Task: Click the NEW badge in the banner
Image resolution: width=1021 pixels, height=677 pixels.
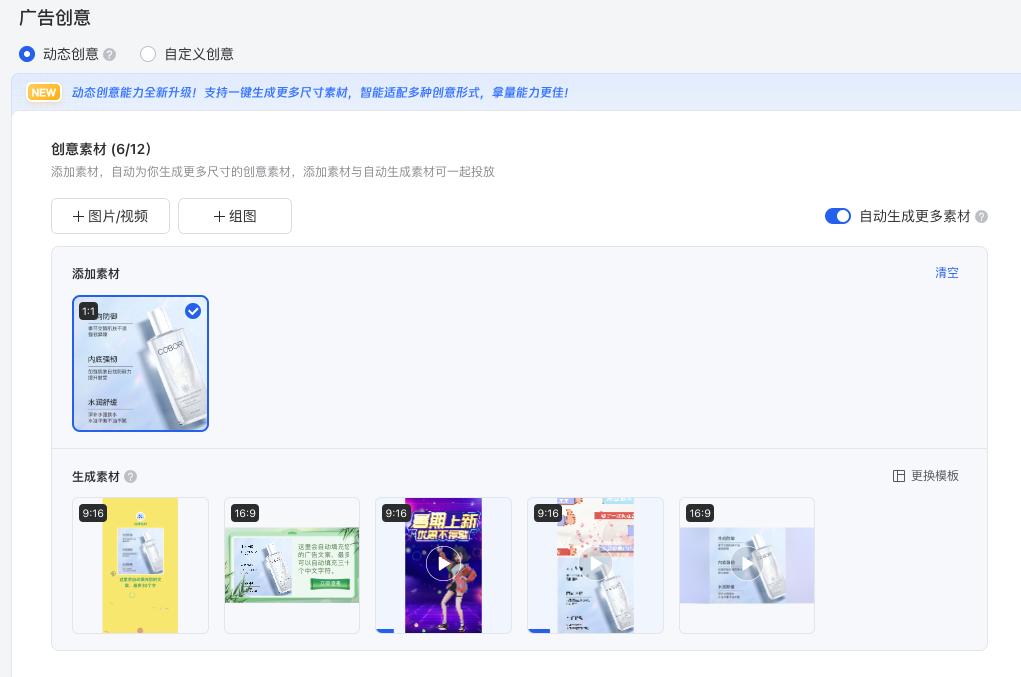Action: pos(44,92)
